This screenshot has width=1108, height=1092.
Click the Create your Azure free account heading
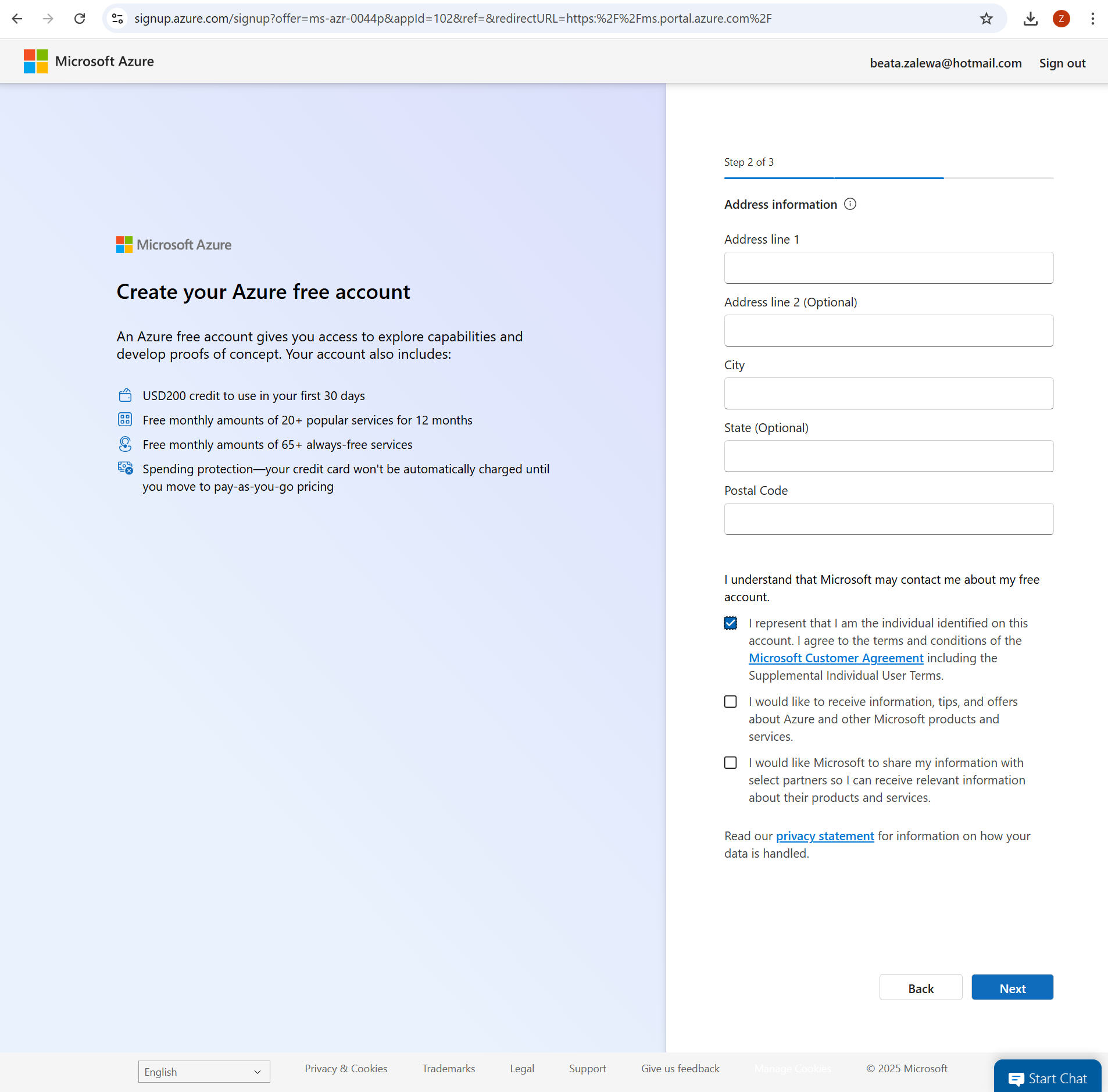263,292
